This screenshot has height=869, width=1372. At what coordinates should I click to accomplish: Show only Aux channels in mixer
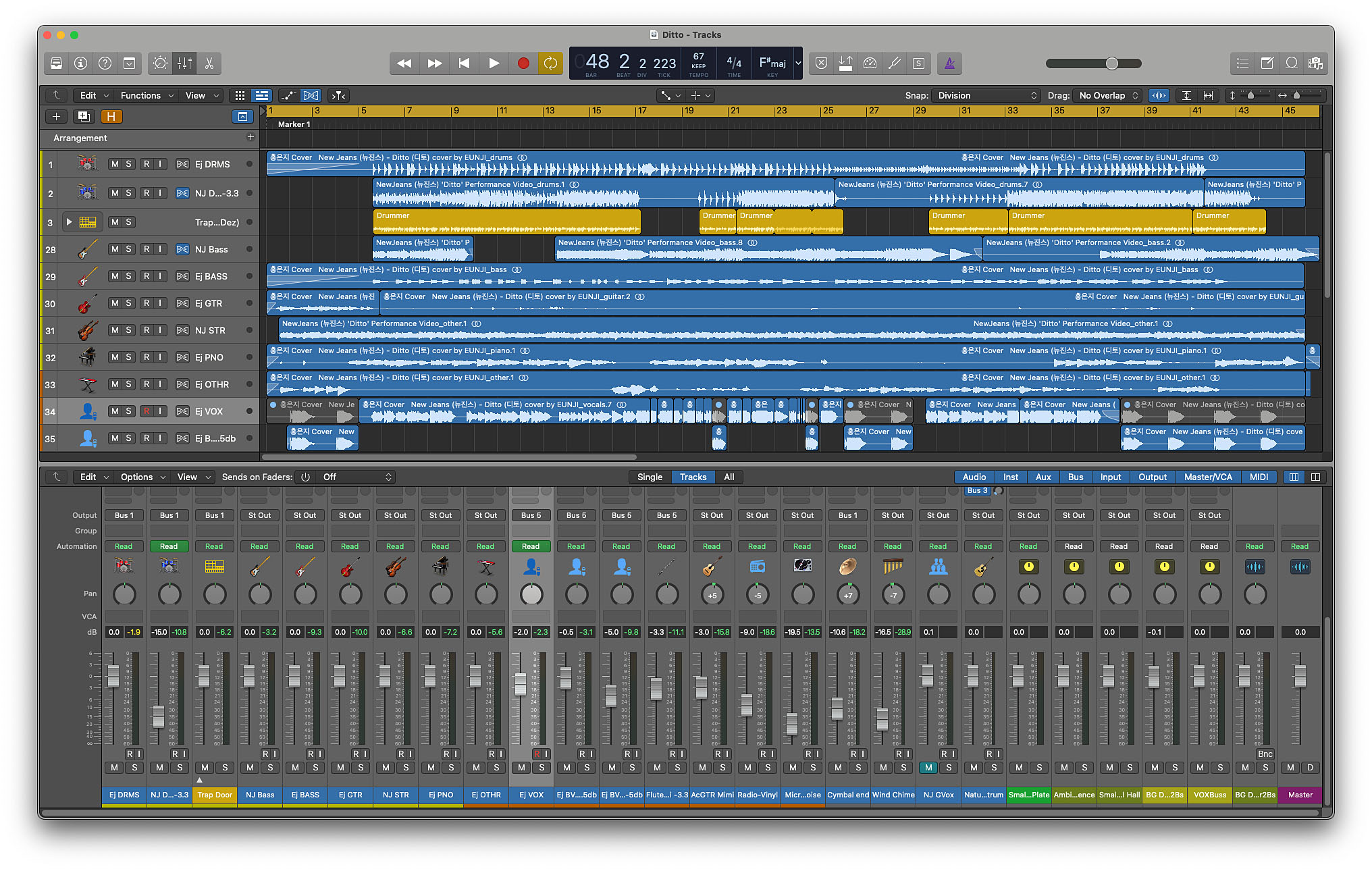(x=1043, y=477)
